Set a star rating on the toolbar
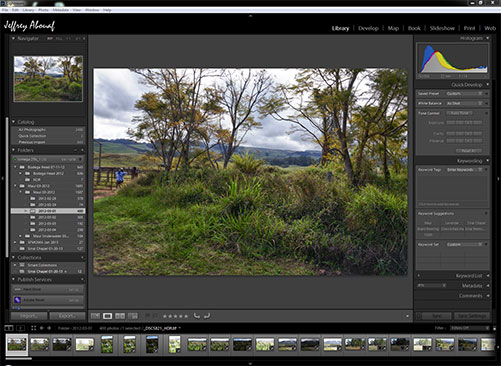Image resolution: width=501 pixels, height=366 pixels. point(175,316)
